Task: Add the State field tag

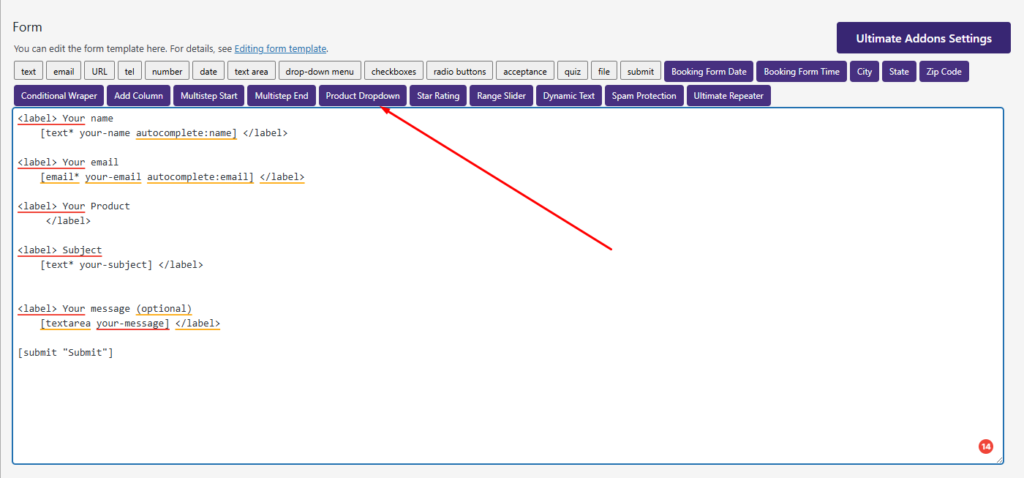Action: tap(899, 71)
